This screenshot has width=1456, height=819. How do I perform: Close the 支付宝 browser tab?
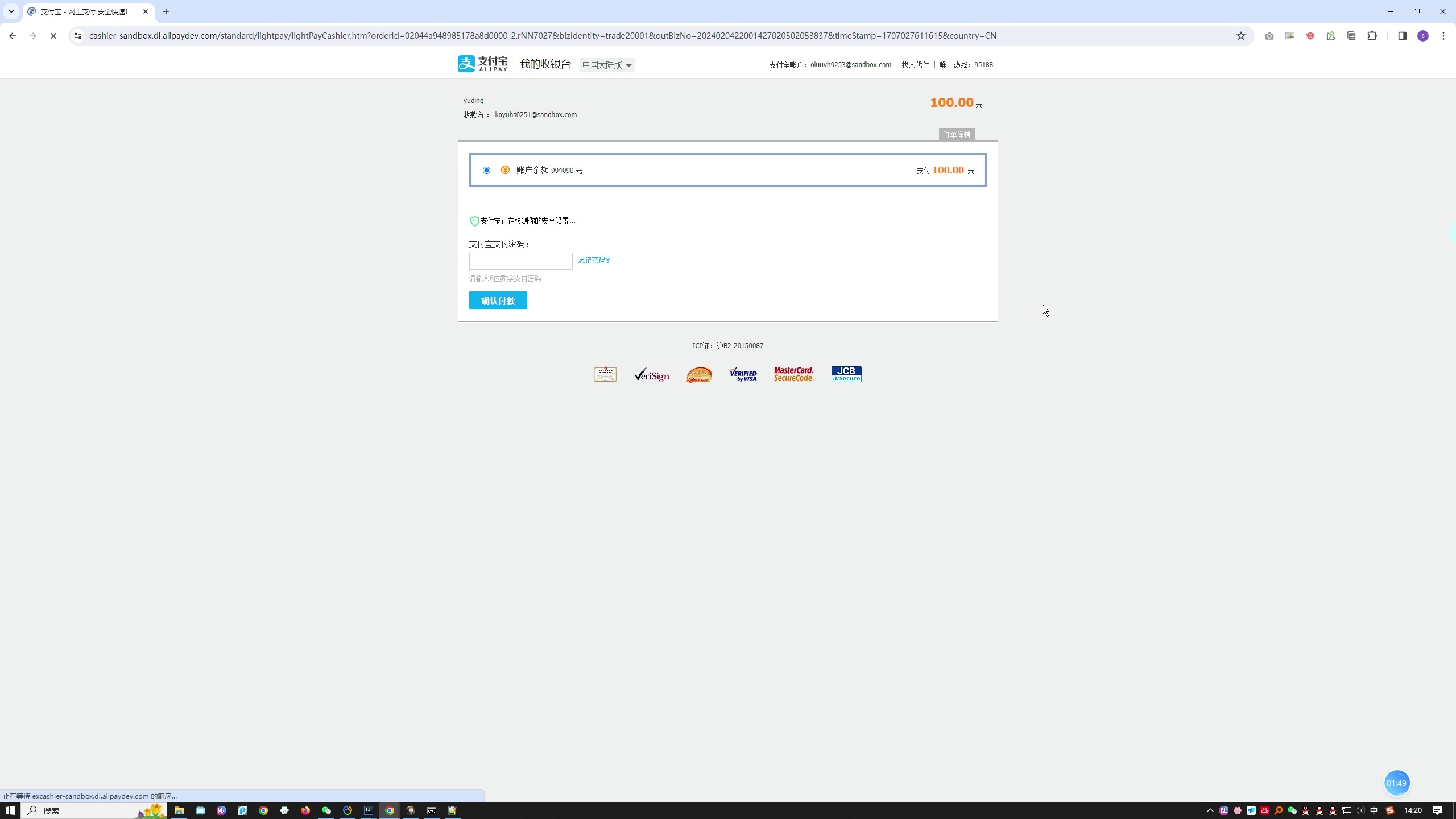tap(146, 11)
